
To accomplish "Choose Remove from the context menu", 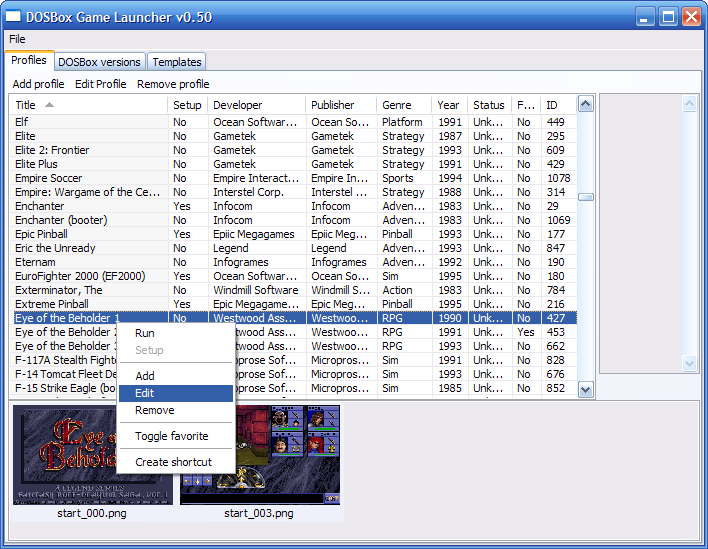I will pyautogui.click(x=154, y=410).
